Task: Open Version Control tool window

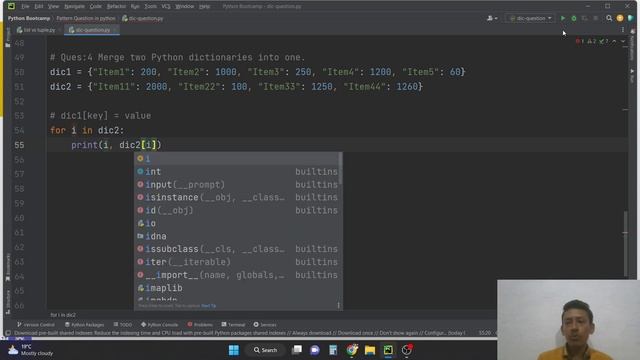Action: click(x=36, y=324)
